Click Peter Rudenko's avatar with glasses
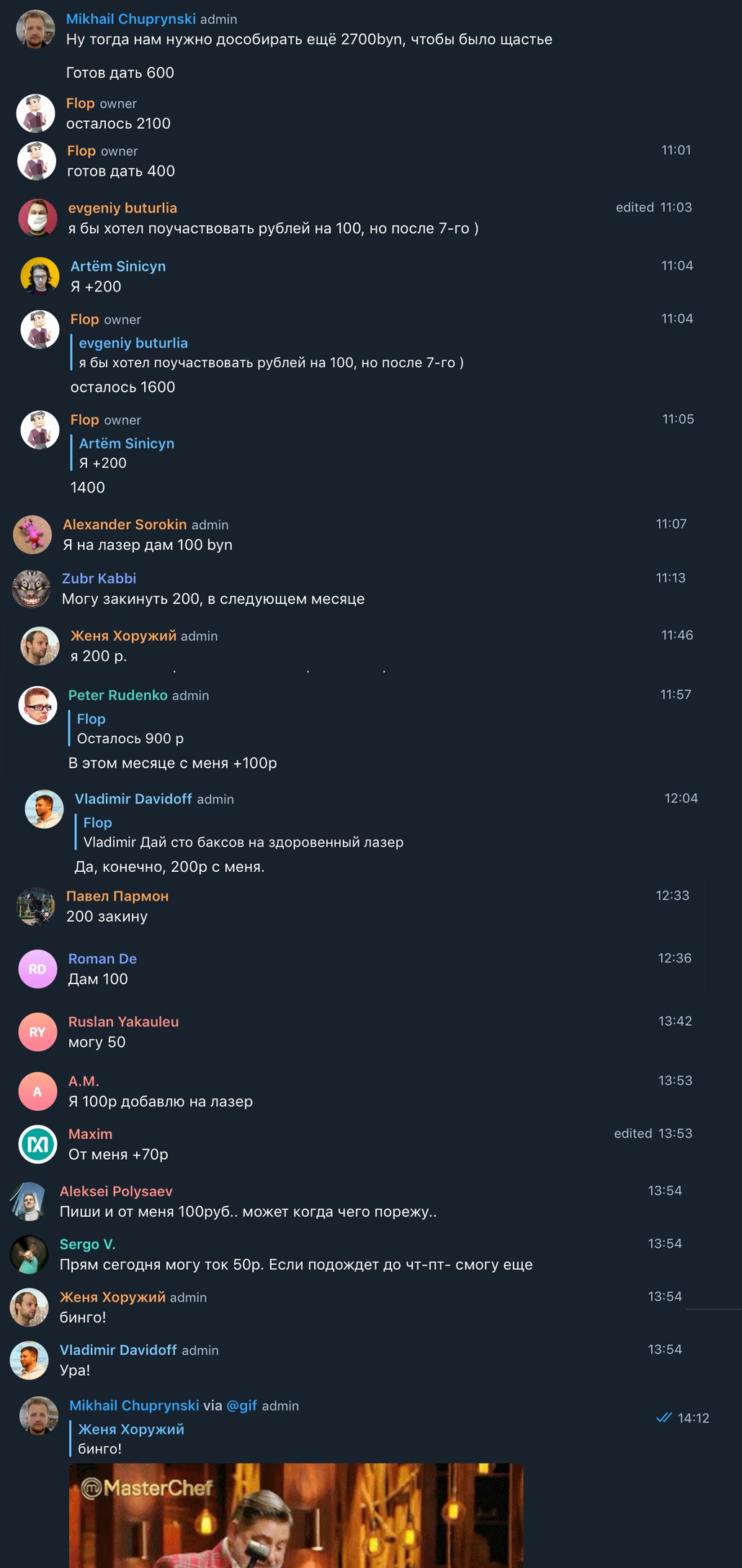742x1568 pixels. tap(37, 705)
